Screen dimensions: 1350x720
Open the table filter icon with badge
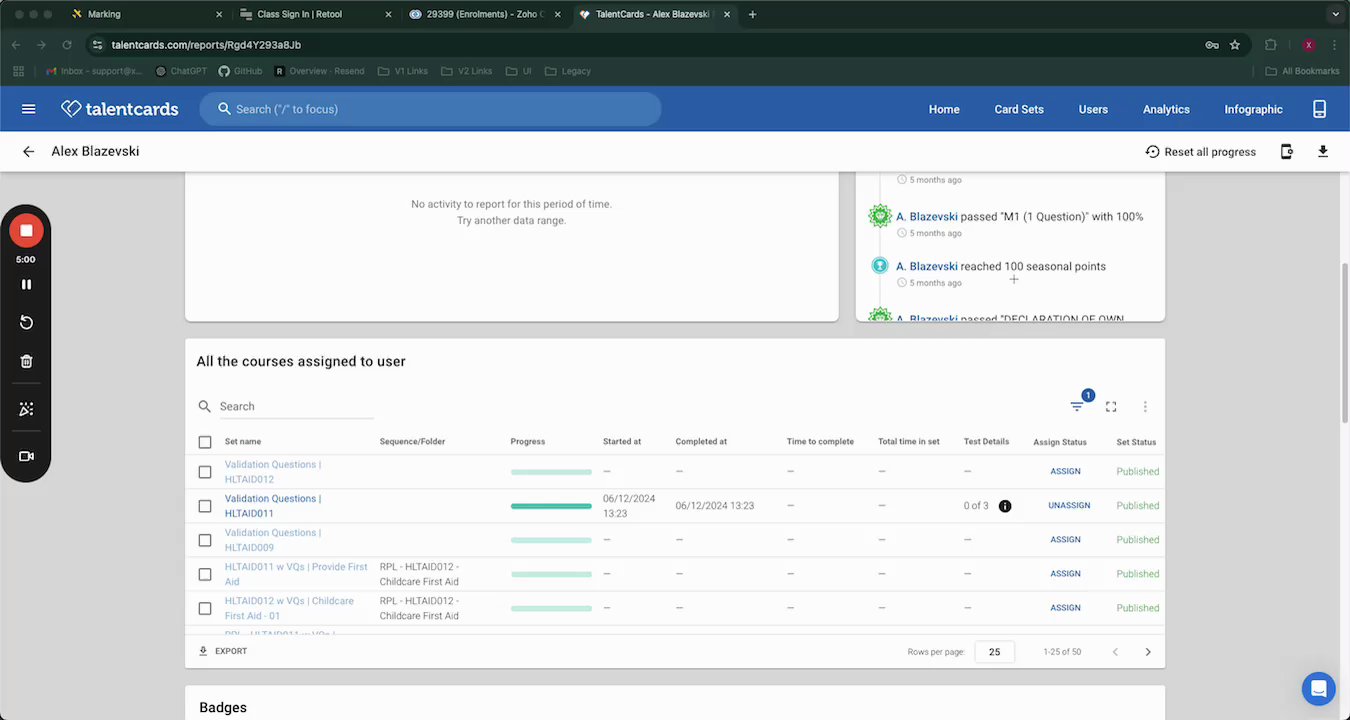pyautogui.click(x=1077, y=406)
